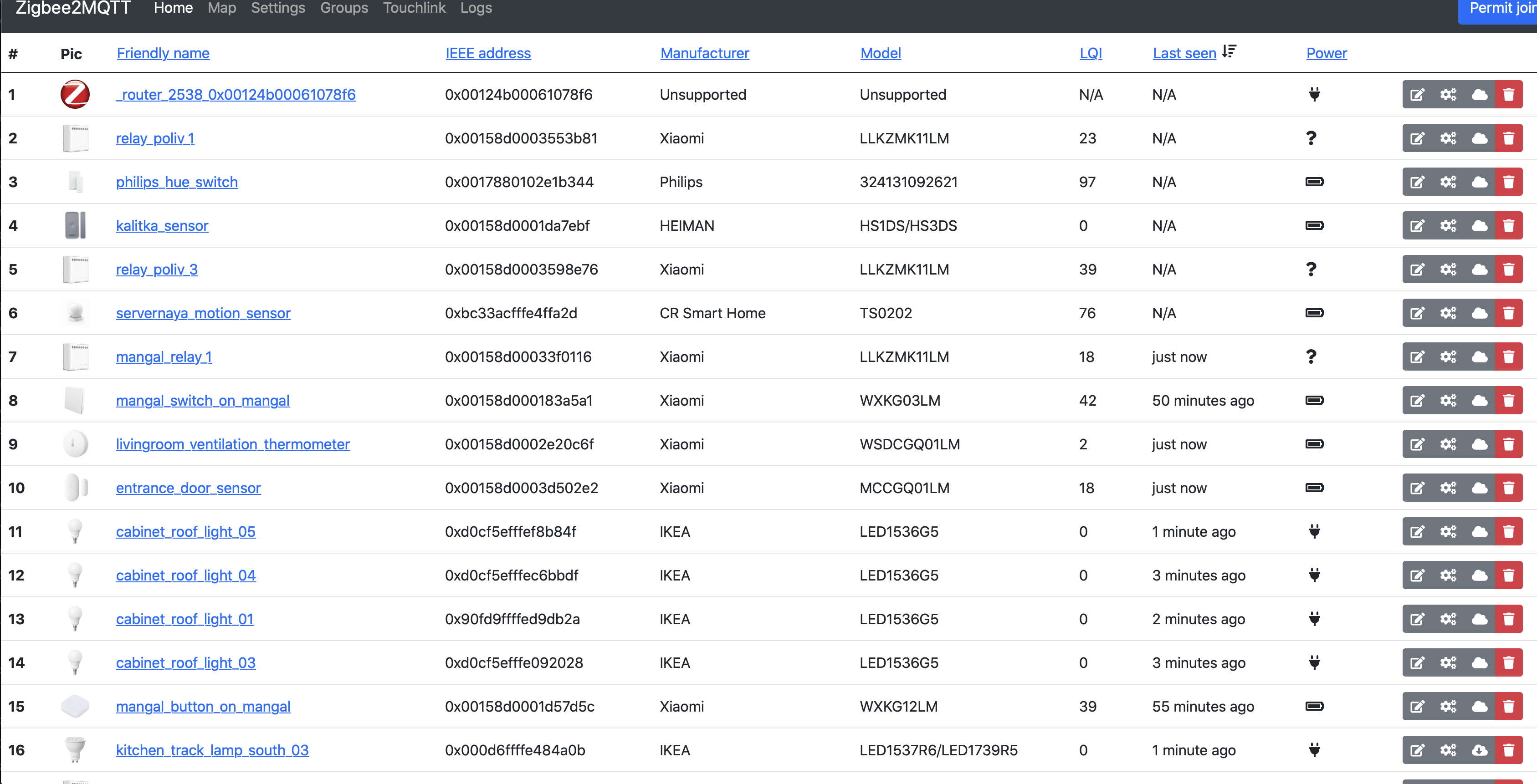
Task: Remove kitchen_track_lamp_south_03 with trash icon
Action: click(1509, 750)
